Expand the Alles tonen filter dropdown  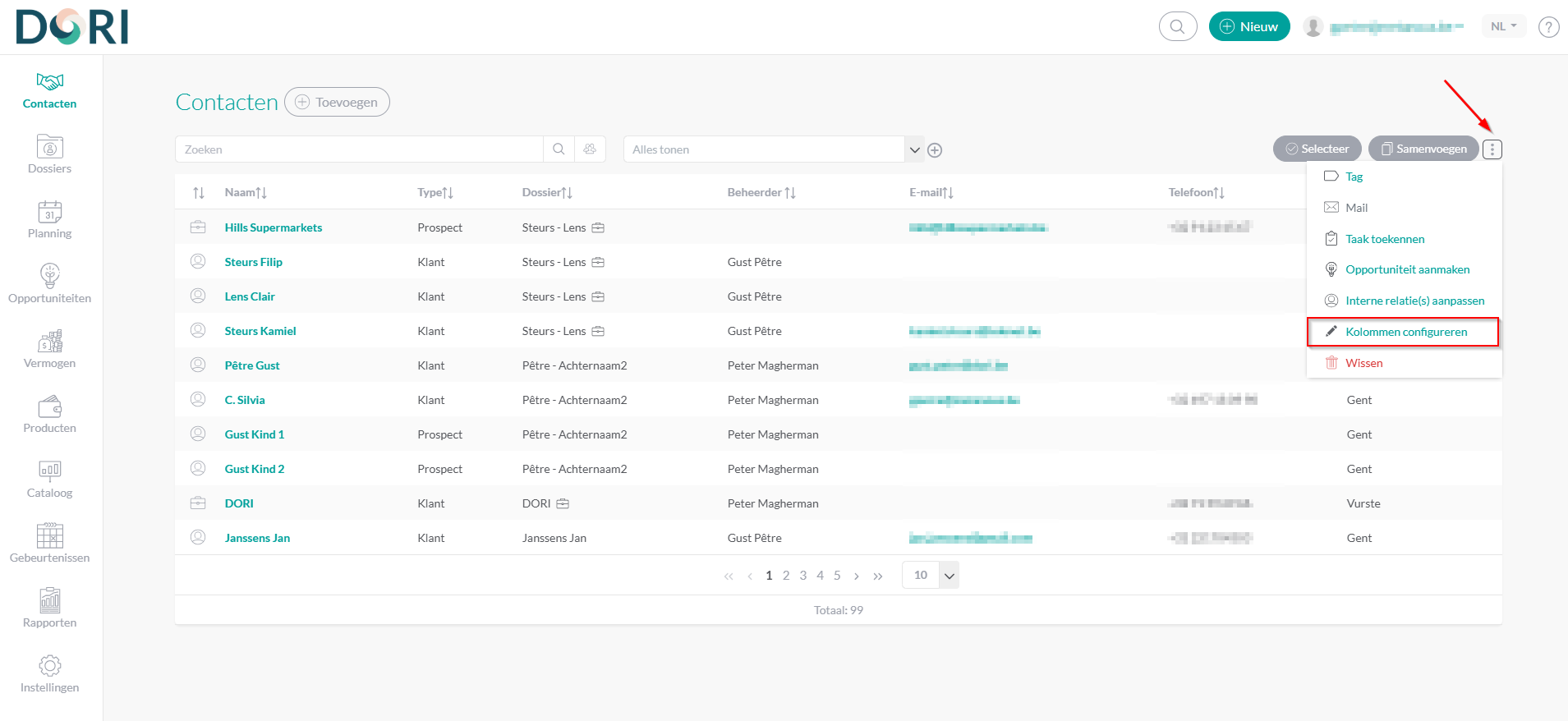pos(913,149)
